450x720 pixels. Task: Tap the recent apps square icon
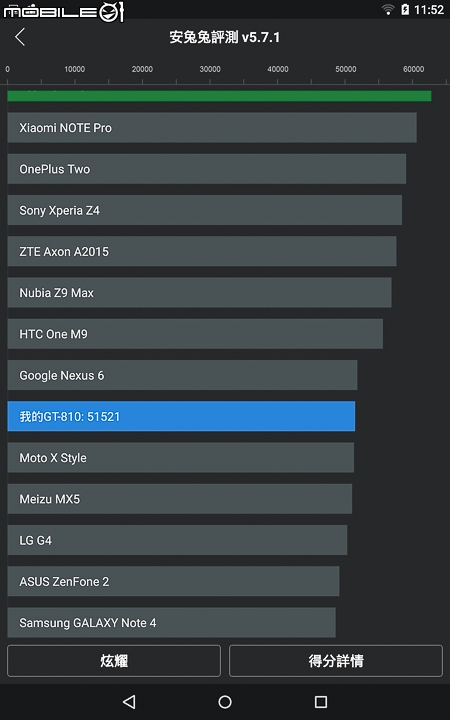(321, 701)
